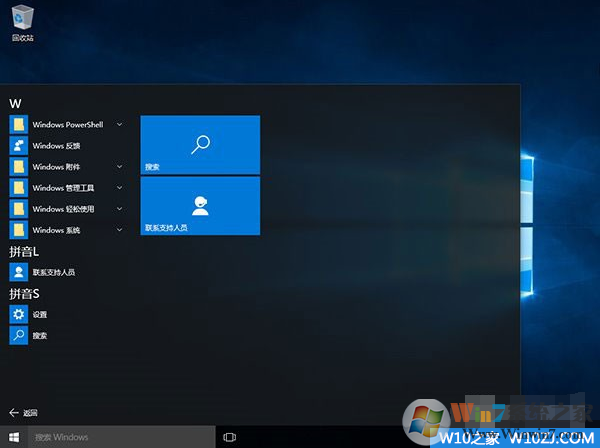Image resolution: width=600 pixels, height=448 pixels.
Task: Open the 搜索 tile
Action: pos(200,145)
